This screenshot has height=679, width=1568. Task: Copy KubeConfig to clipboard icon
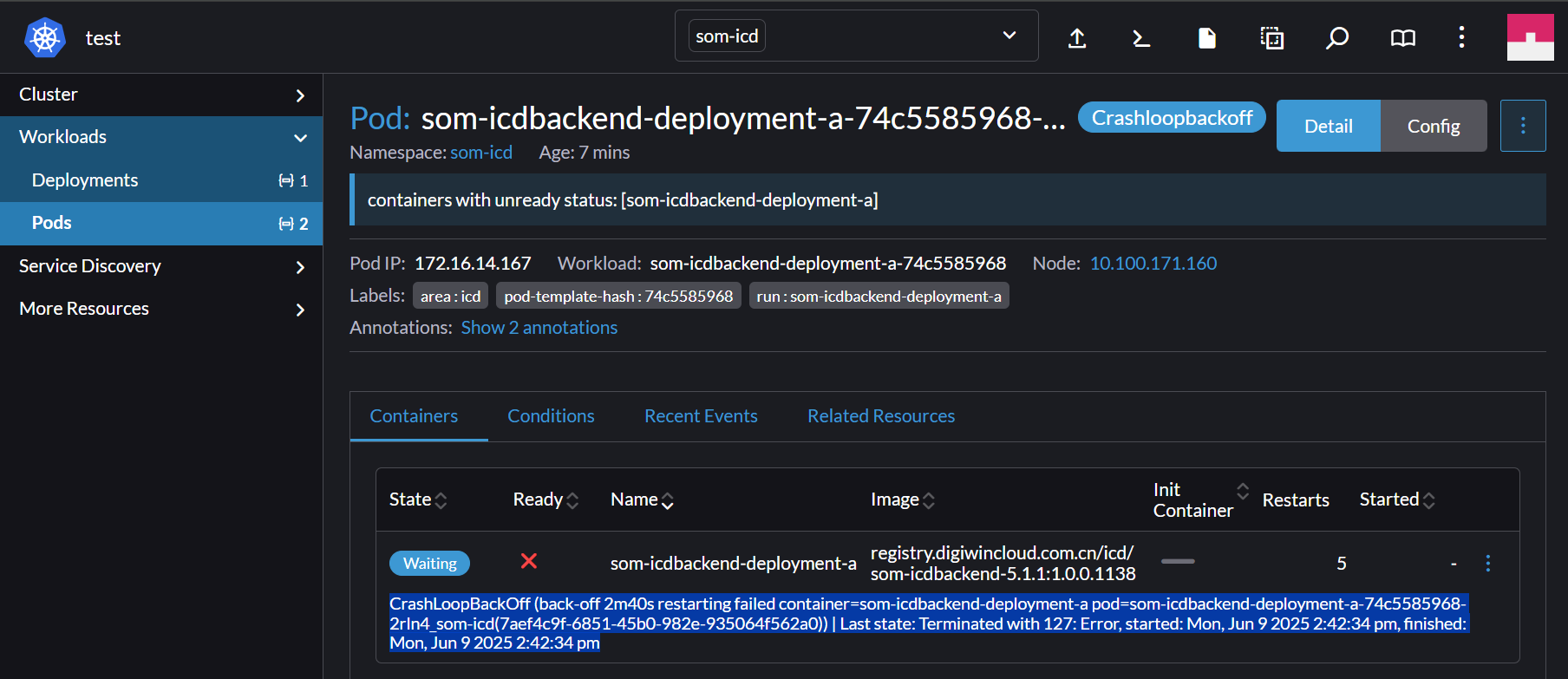(1272, 38)
